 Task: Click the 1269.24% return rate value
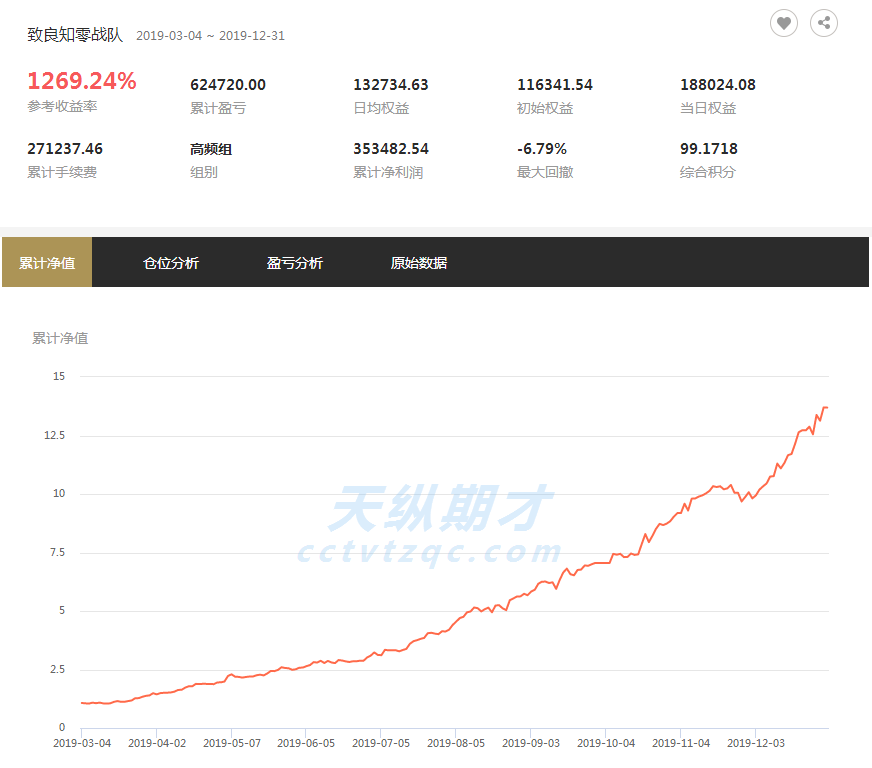pyautogui.click(x=82, y=81)
